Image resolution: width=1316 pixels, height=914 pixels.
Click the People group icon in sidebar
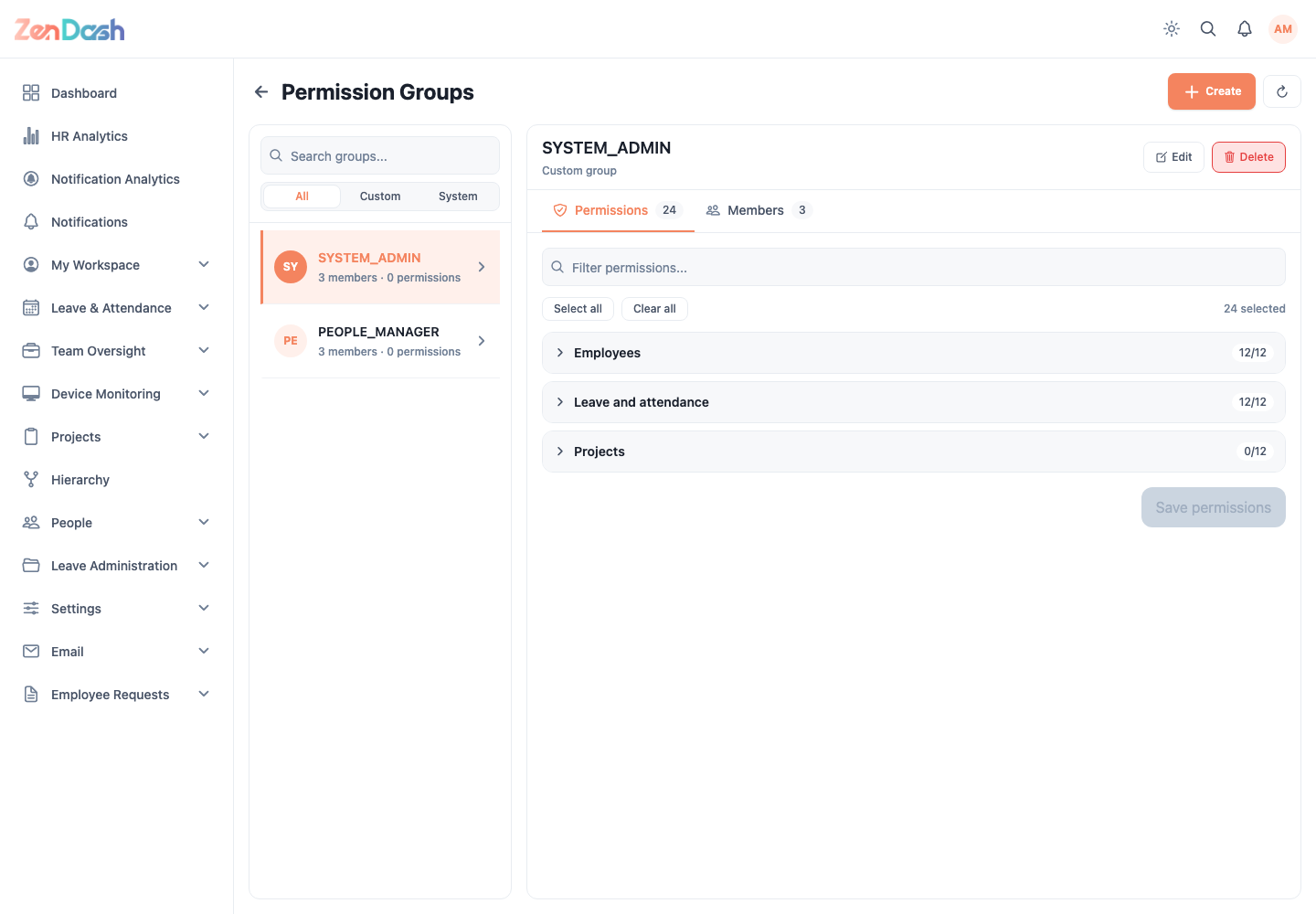(31, 523)
